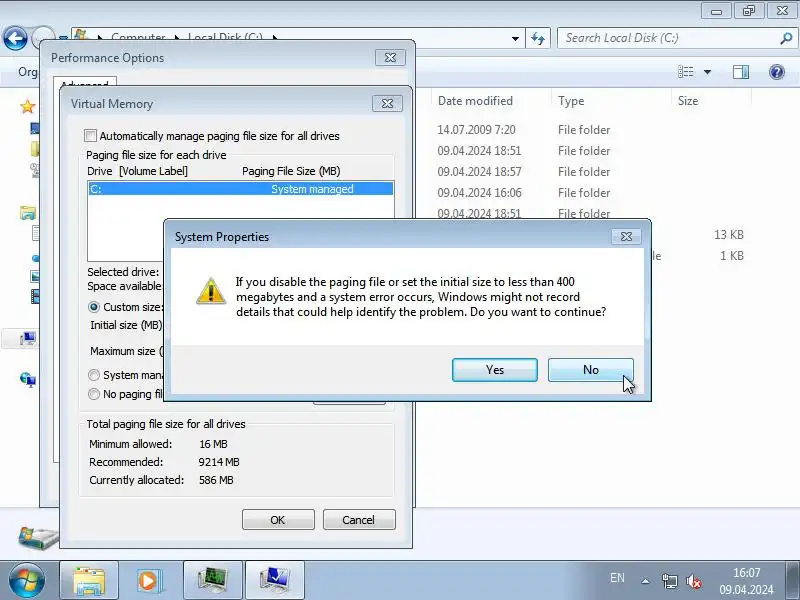Sort files by Date modified column
Image resolution: width=800 pixels, height=600 pixels.
pyautogui.click(x=475, y=101)
